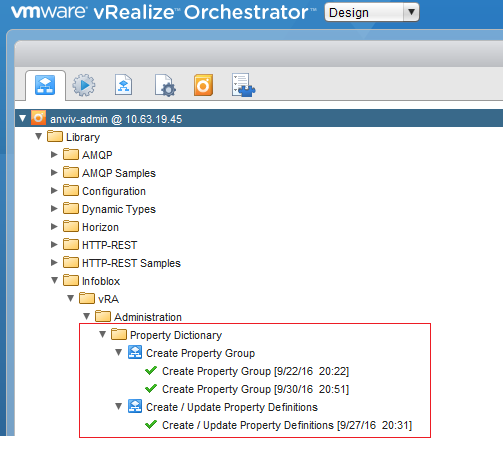Screen dimensions: 503x451
Task: Click the Create Property Group workflow icon
Action: pos(135,352)
